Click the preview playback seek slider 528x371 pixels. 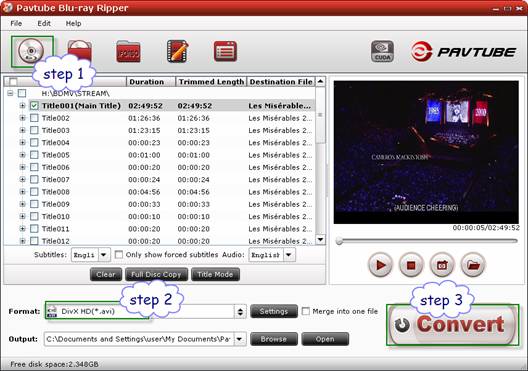coord(427,241)
